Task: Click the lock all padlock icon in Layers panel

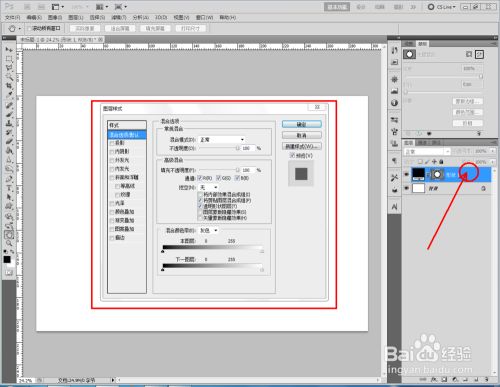Action: pyautogui.click(x=441, y=162)
